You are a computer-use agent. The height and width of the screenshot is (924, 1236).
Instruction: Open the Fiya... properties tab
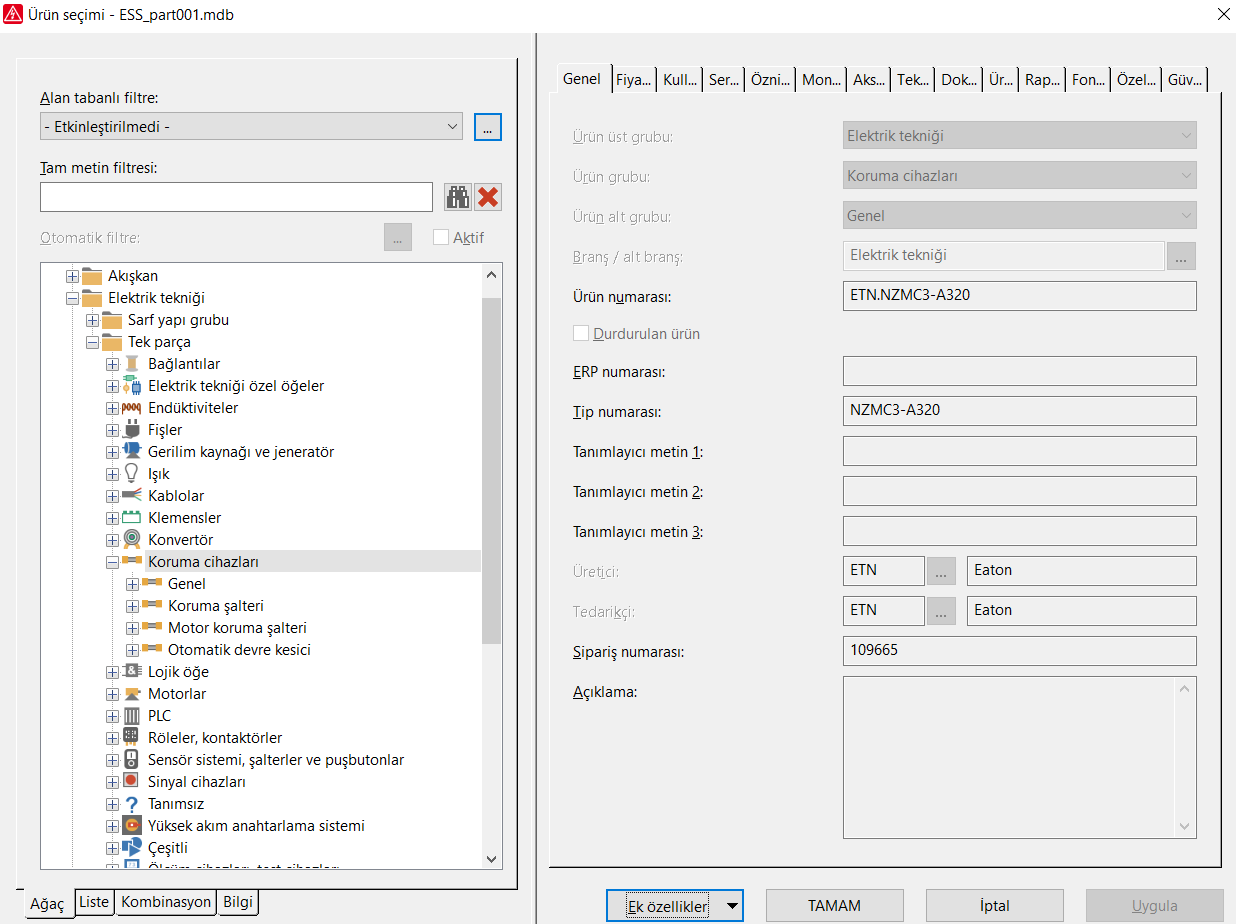[633, 80]
